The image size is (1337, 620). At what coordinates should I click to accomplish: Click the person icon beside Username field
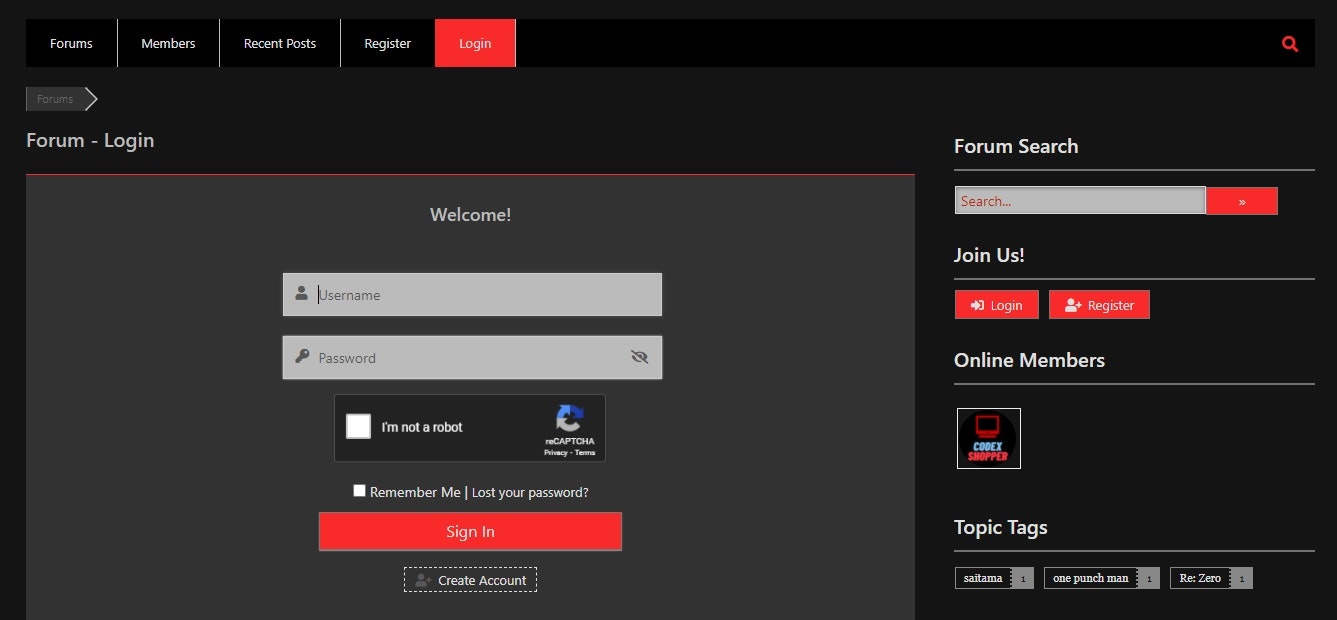(x=301, y=293)
